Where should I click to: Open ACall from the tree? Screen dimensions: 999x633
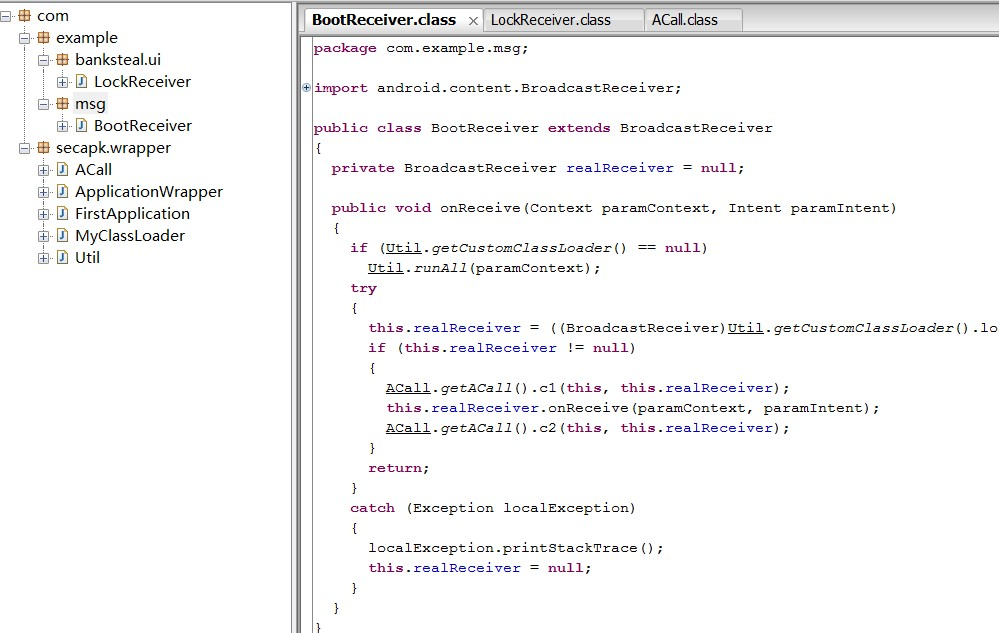[94, 170]
